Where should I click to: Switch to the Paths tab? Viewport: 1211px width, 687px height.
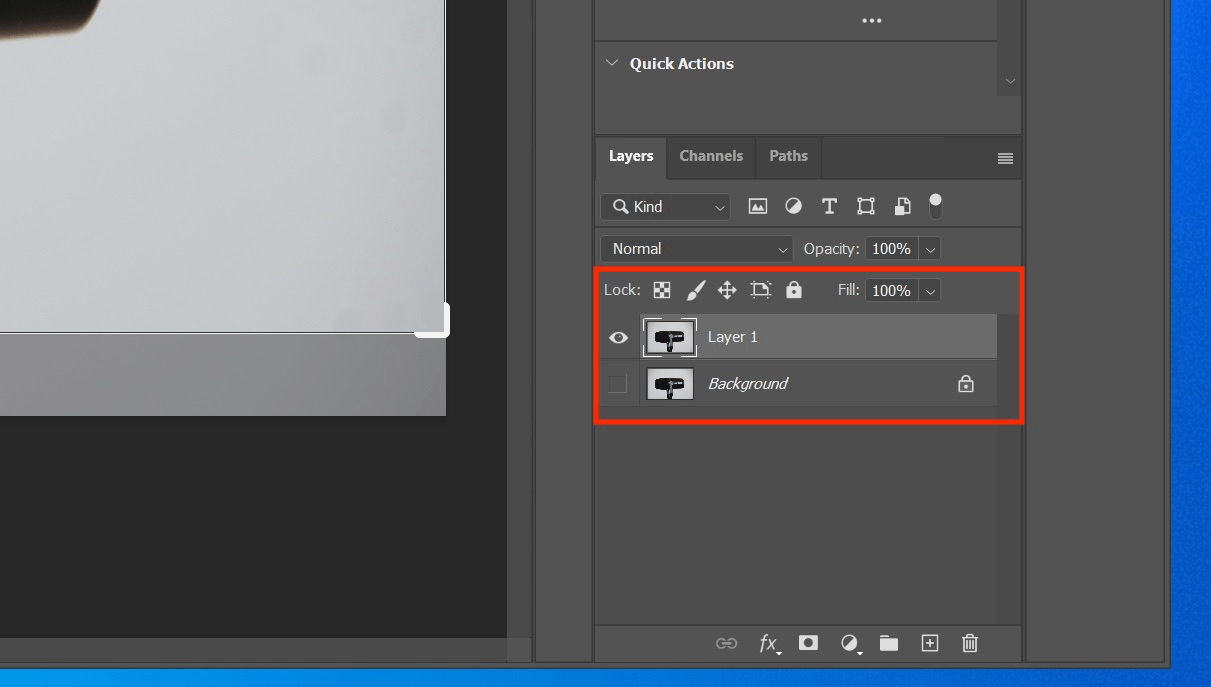point(788,156)
